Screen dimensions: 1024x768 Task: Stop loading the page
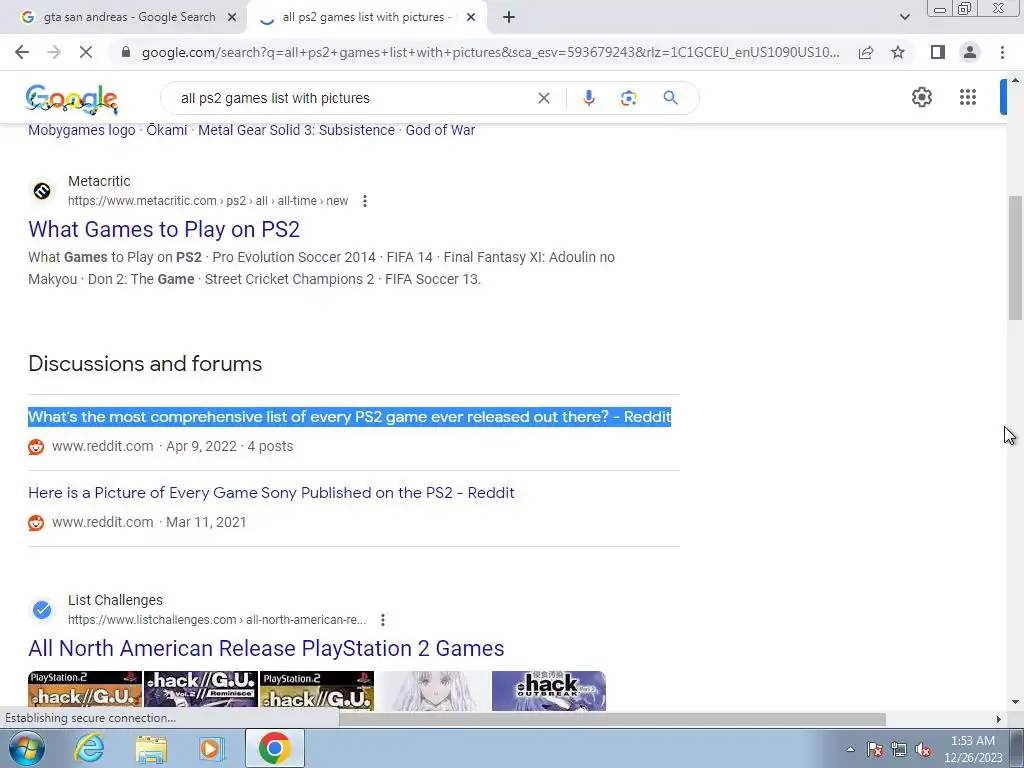coord(86,52)
